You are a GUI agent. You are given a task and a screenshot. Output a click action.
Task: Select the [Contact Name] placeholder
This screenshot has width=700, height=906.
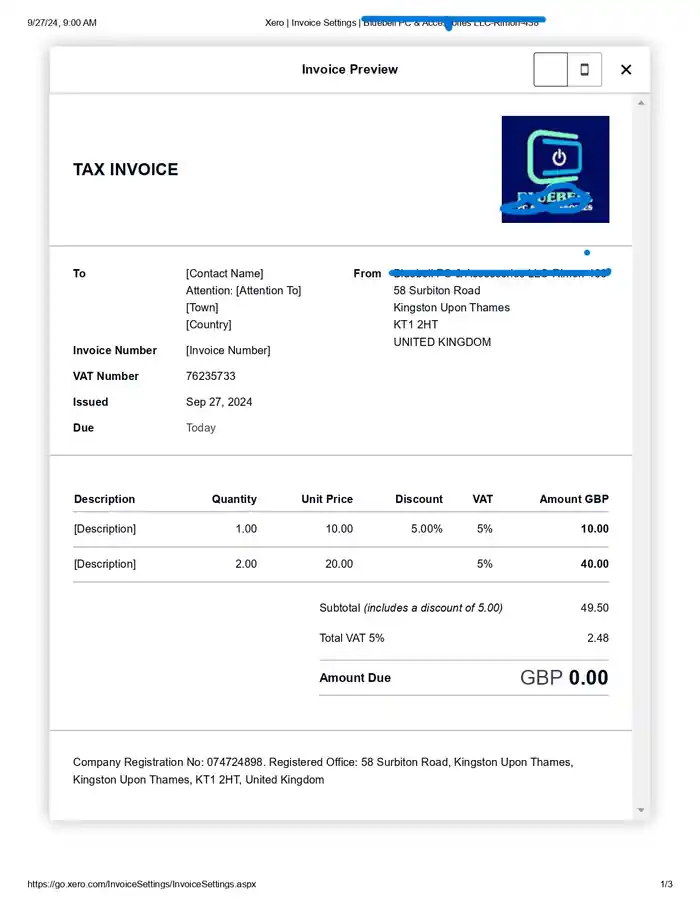224,273
